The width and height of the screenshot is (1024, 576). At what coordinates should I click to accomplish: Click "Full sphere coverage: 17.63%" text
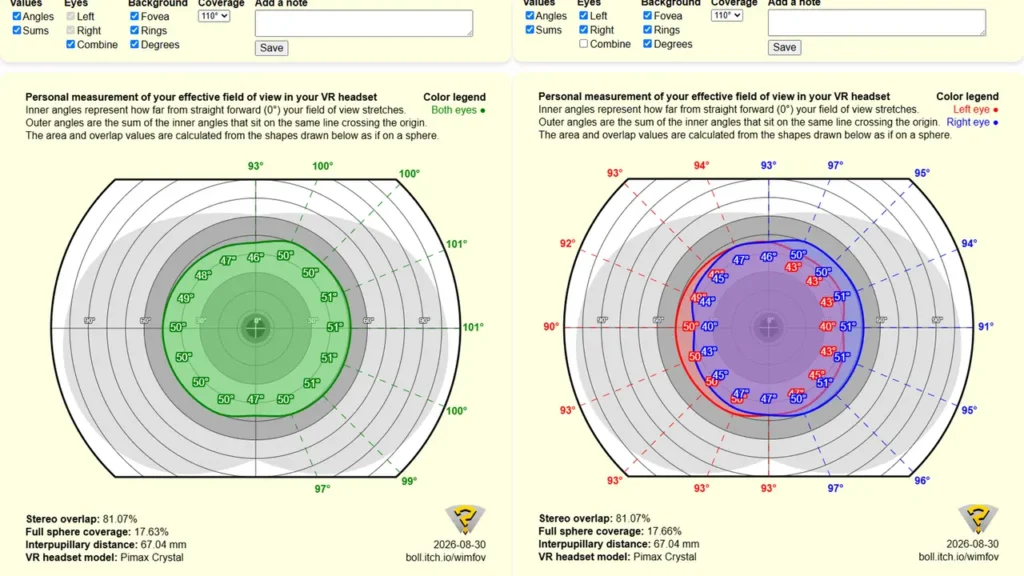click(97, 532)
